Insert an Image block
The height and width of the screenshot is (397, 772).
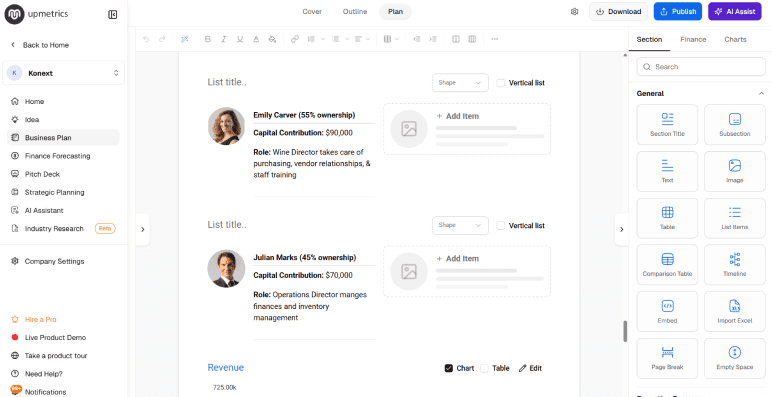735,171
